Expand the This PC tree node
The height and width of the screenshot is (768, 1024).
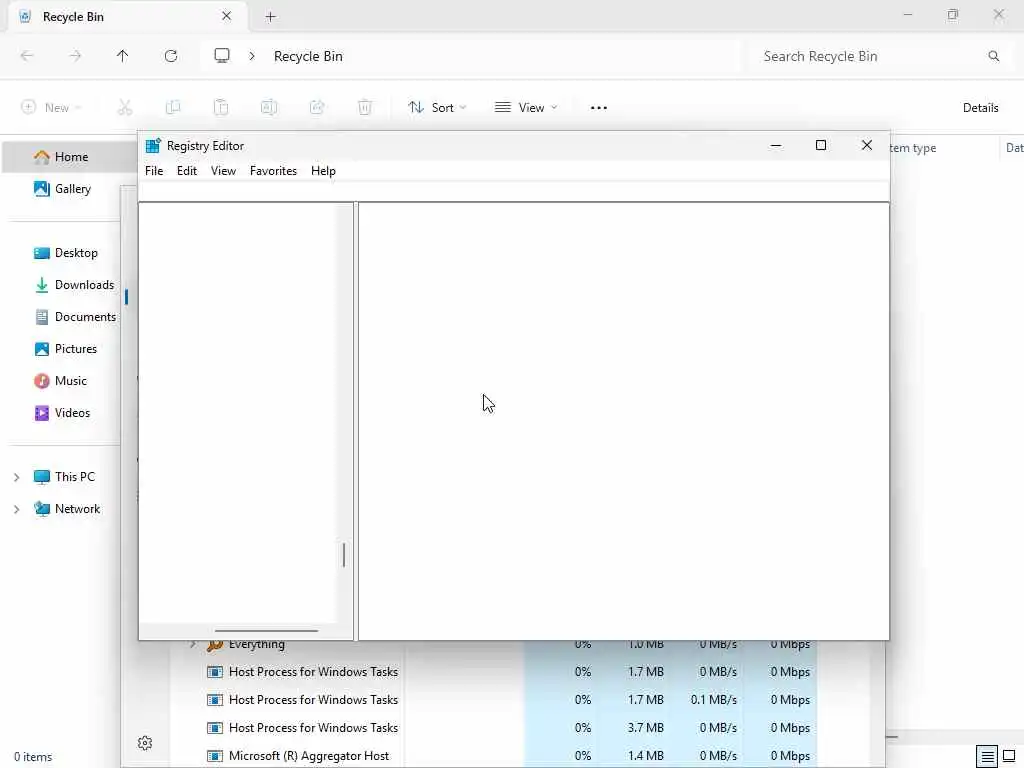(x=16, y=477)
